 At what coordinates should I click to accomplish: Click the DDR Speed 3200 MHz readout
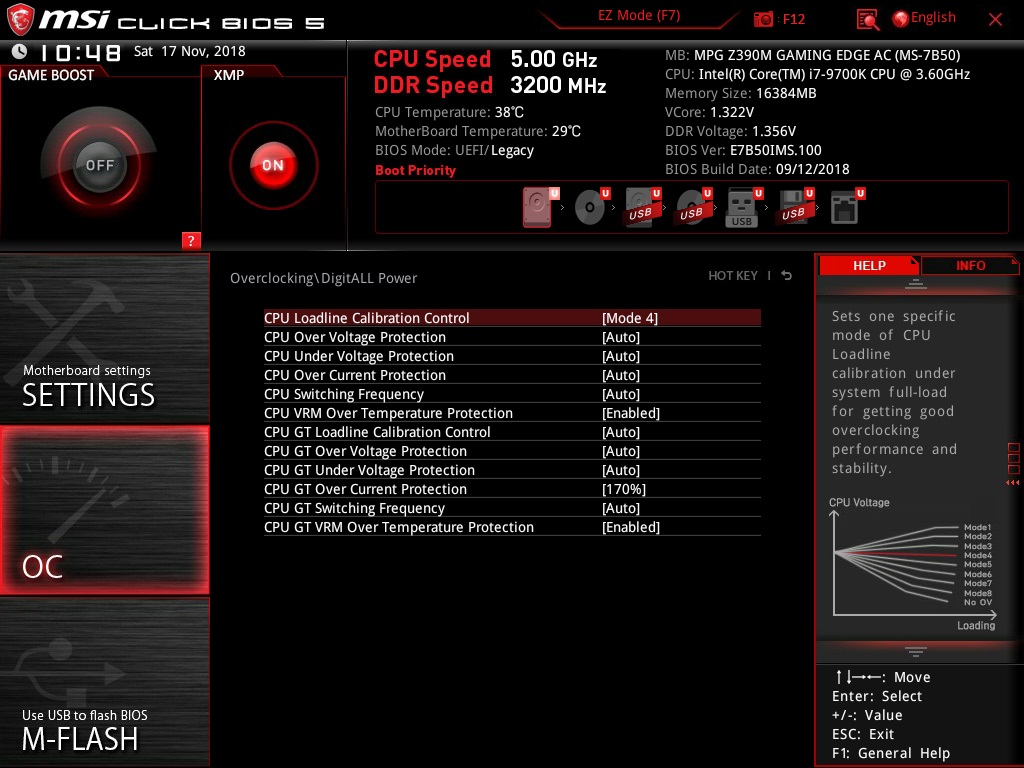coord(490,85)
